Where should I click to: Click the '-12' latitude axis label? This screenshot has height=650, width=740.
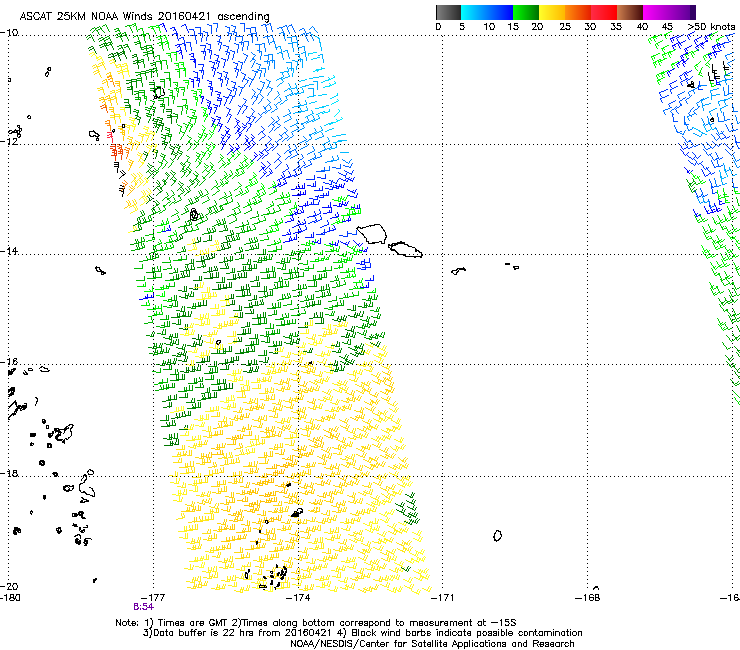tap(9, 141)
